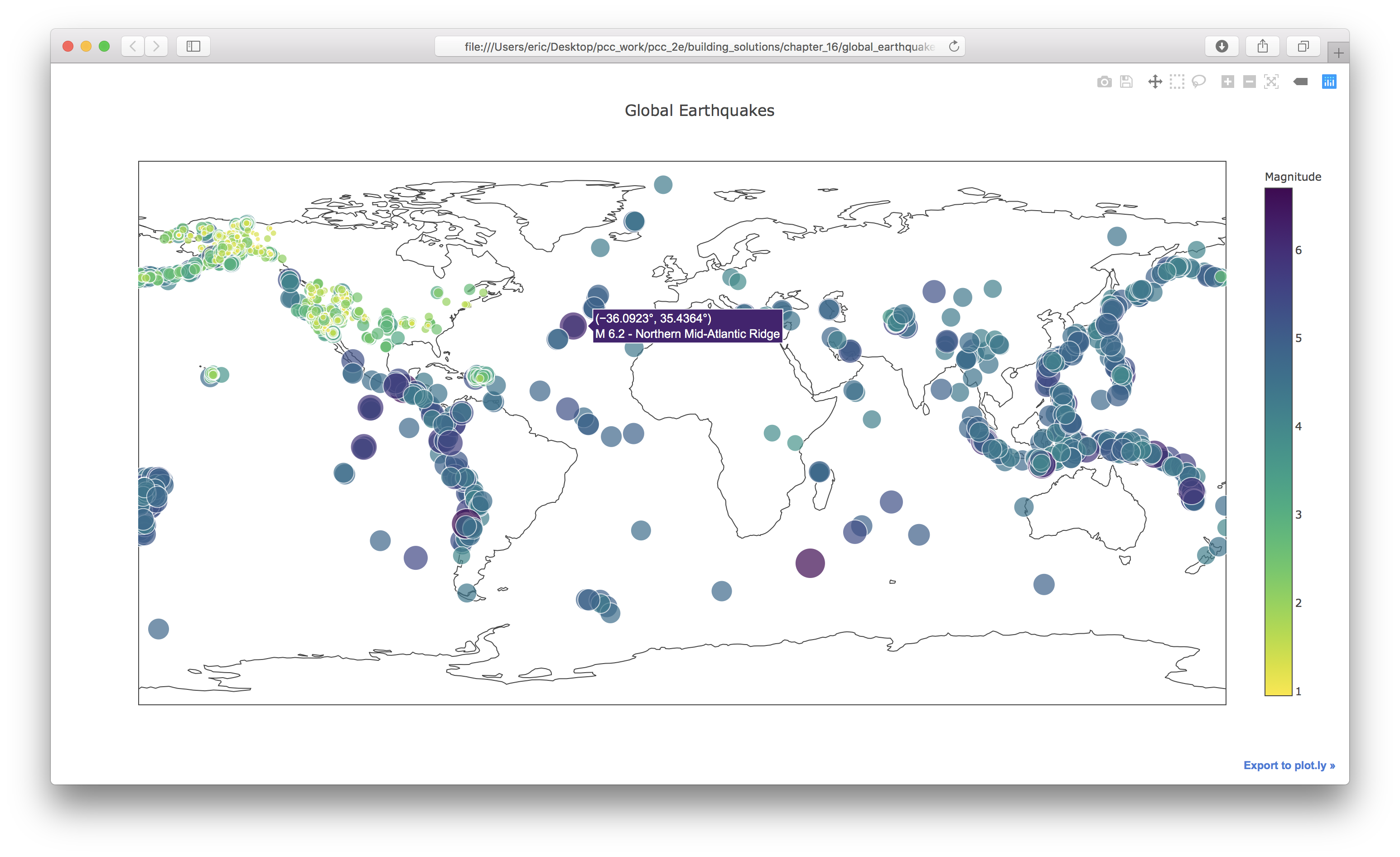Select the Pan tool in modebar
Viewport: 1400px width, 857px height.
[x=1154, y=82]
